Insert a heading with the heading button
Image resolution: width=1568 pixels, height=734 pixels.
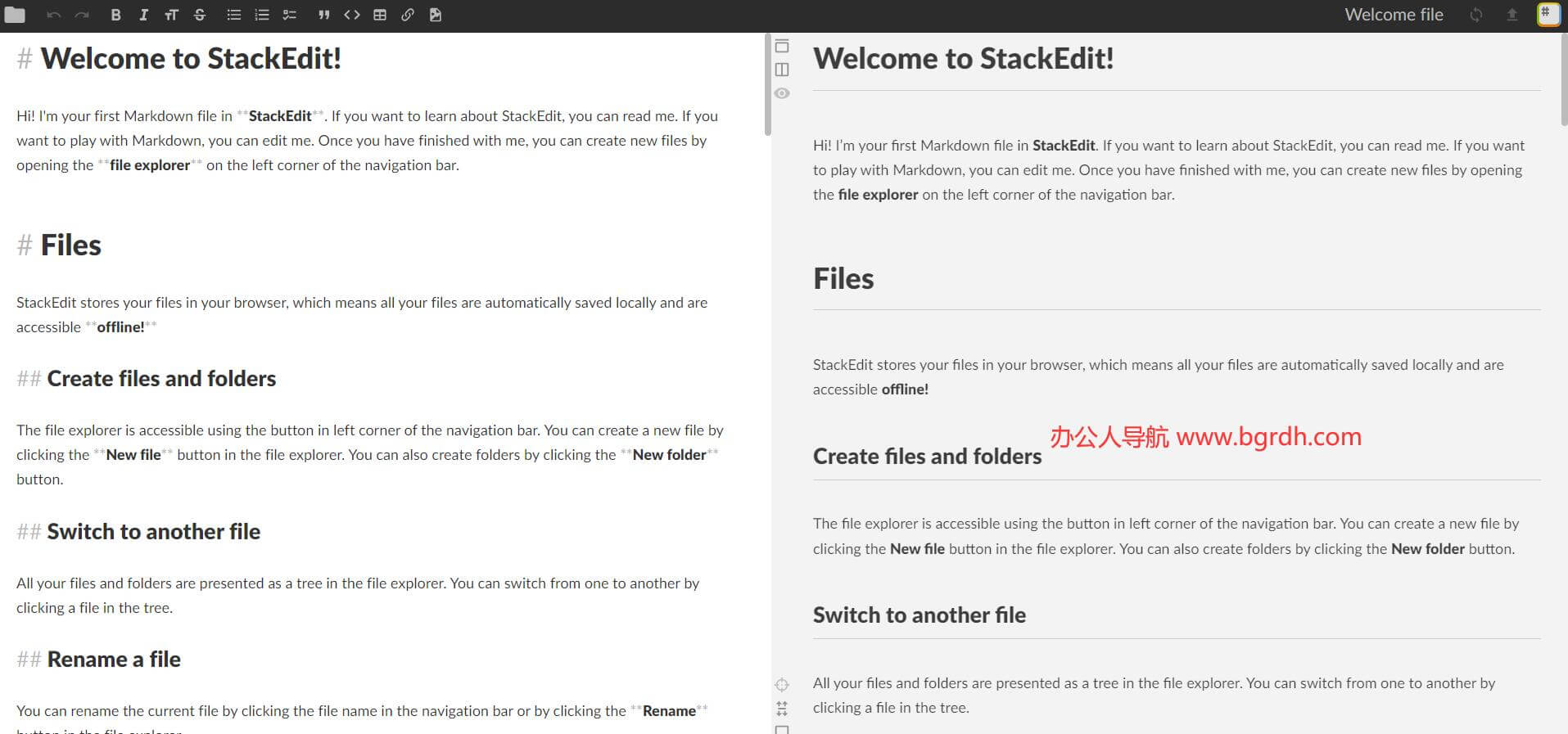(171, 15)
